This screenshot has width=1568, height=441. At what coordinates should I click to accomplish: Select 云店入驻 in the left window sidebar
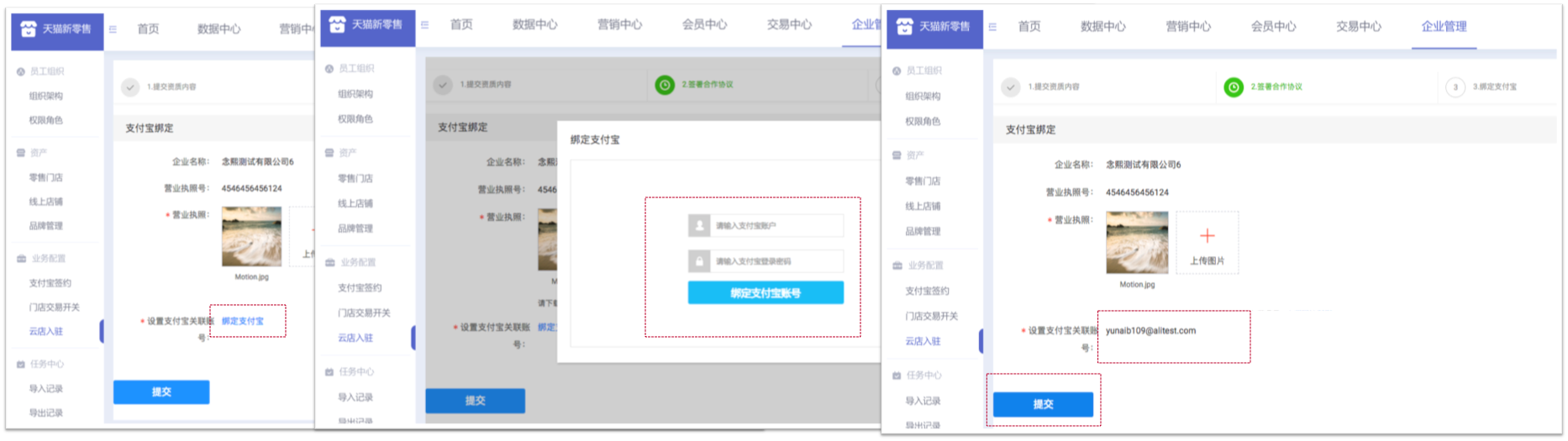(x=46, y=332)
